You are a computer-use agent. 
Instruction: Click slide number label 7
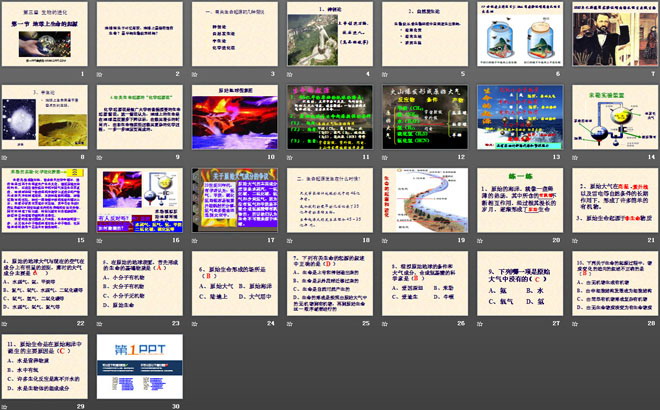click(x=653, y=74)
